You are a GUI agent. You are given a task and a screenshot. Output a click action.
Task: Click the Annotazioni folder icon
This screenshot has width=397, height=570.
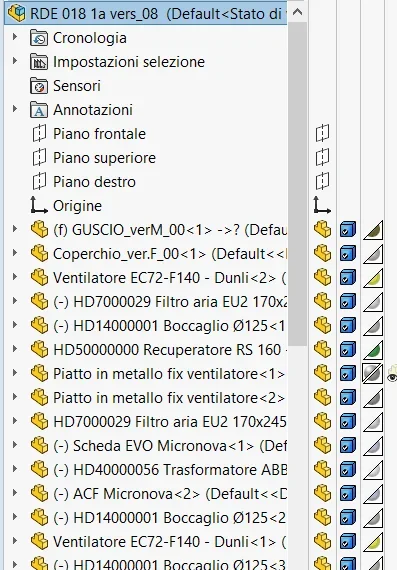pos(39,110)
